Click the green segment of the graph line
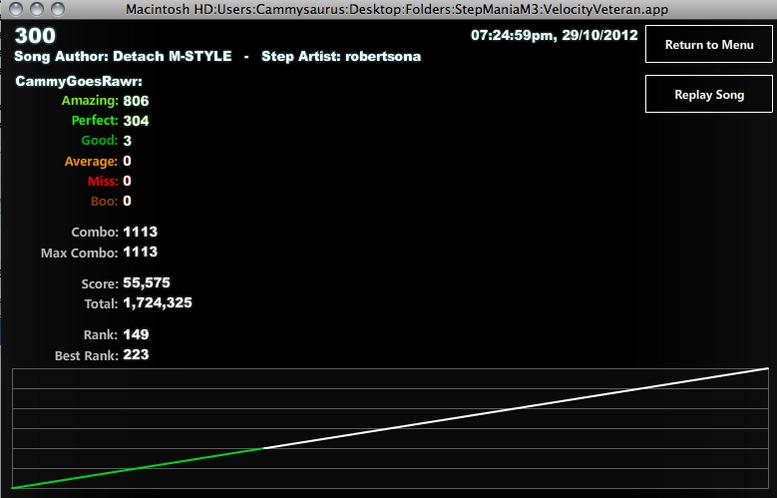 (x=137, y=468)
